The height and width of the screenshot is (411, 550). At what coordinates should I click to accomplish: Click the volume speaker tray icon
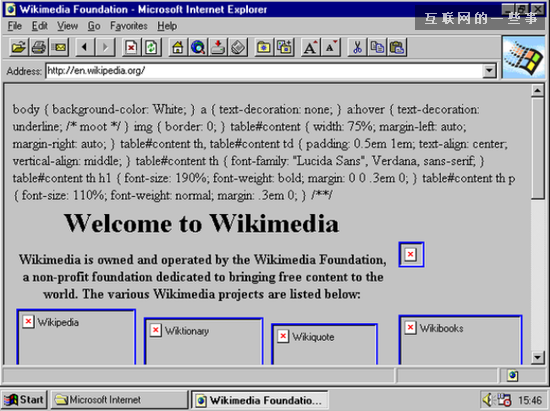[488, 399]
